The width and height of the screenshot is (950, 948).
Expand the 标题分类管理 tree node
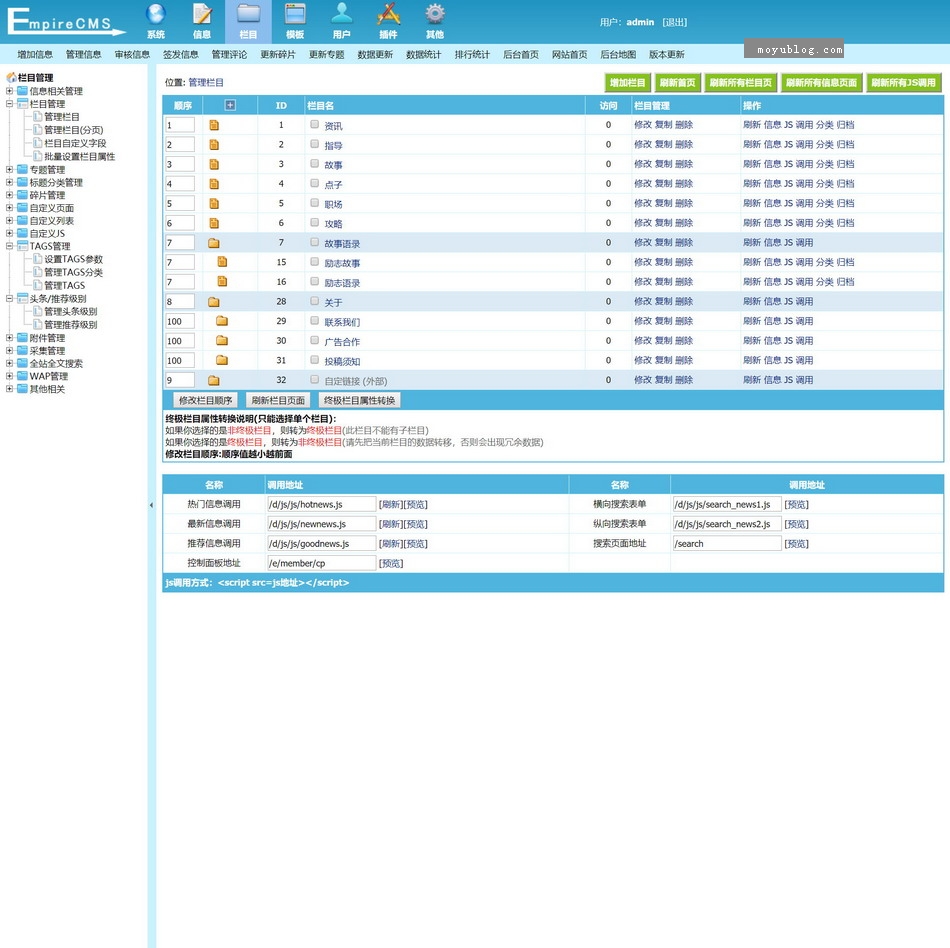click(10, 182)
